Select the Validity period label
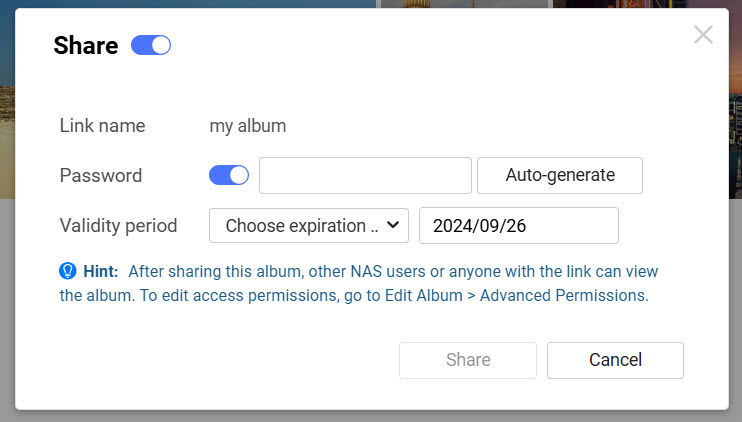742x422 pixels. click(118, 226)
